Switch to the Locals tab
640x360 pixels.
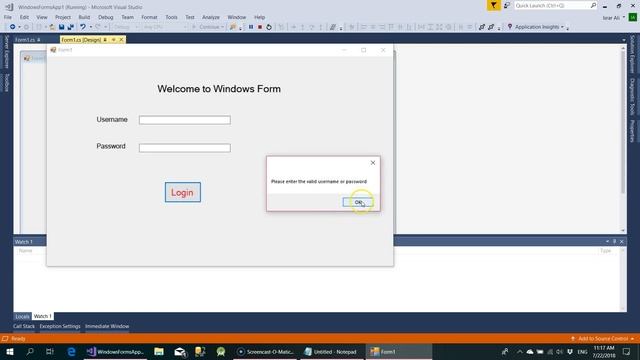point(22,316)
